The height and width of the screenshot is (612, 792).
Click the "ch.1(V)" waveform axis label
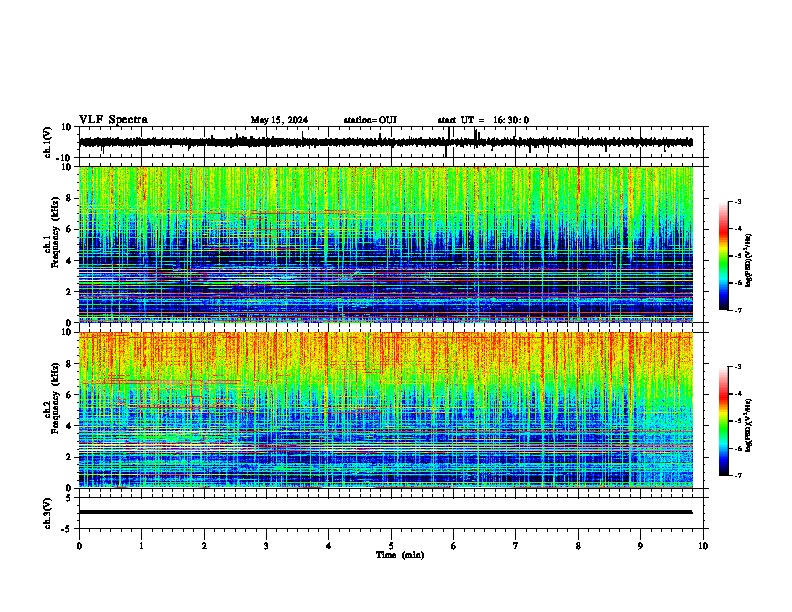pos(47,142)
